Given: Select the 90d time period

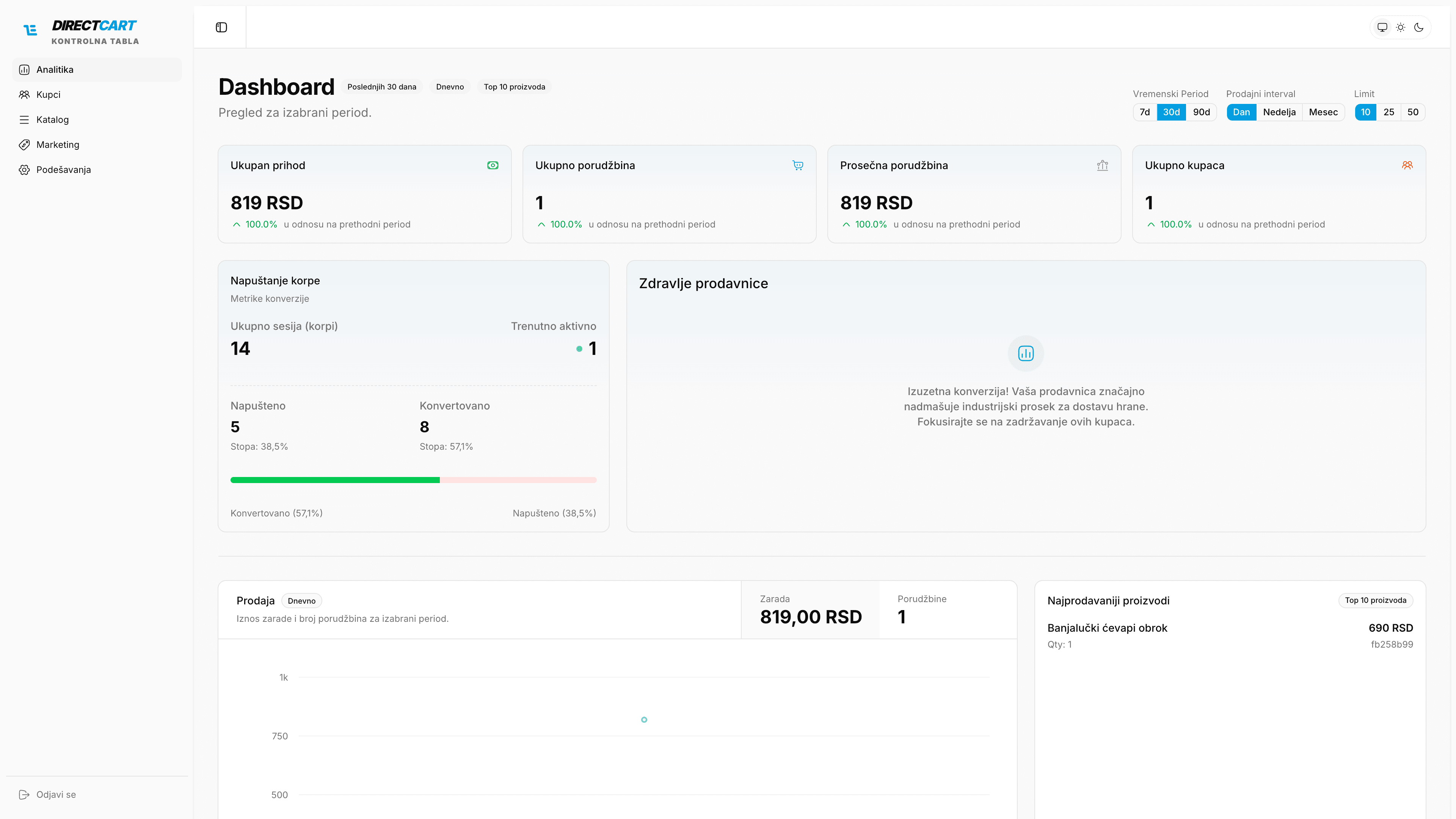Looking at the screenshot, I should click(x=1201, y=112).
